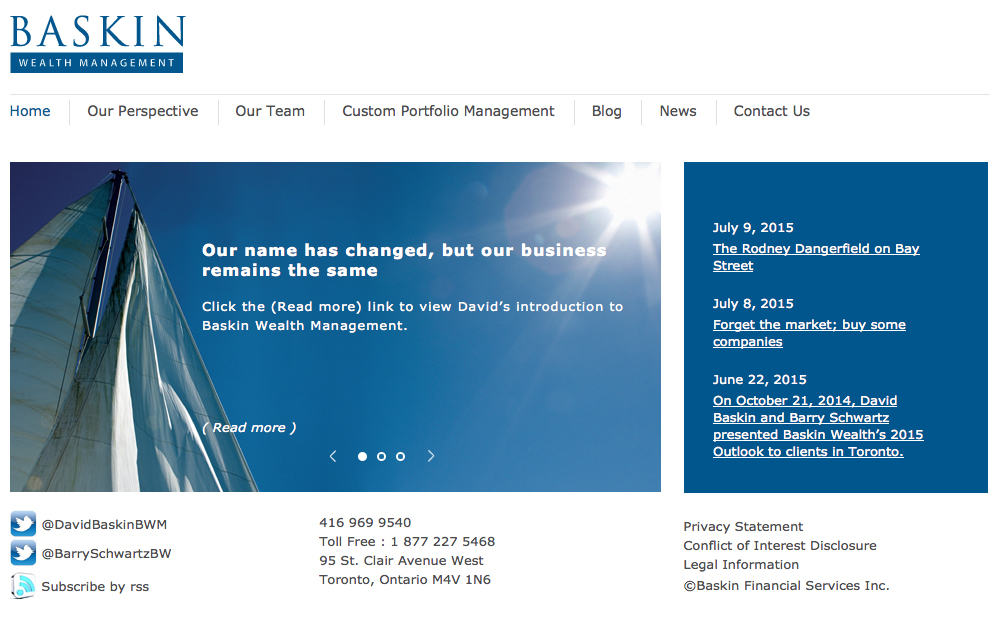Select the third slide dot
Screen dimensions: 994x631
pyautogui.click(x=400, y=456)
